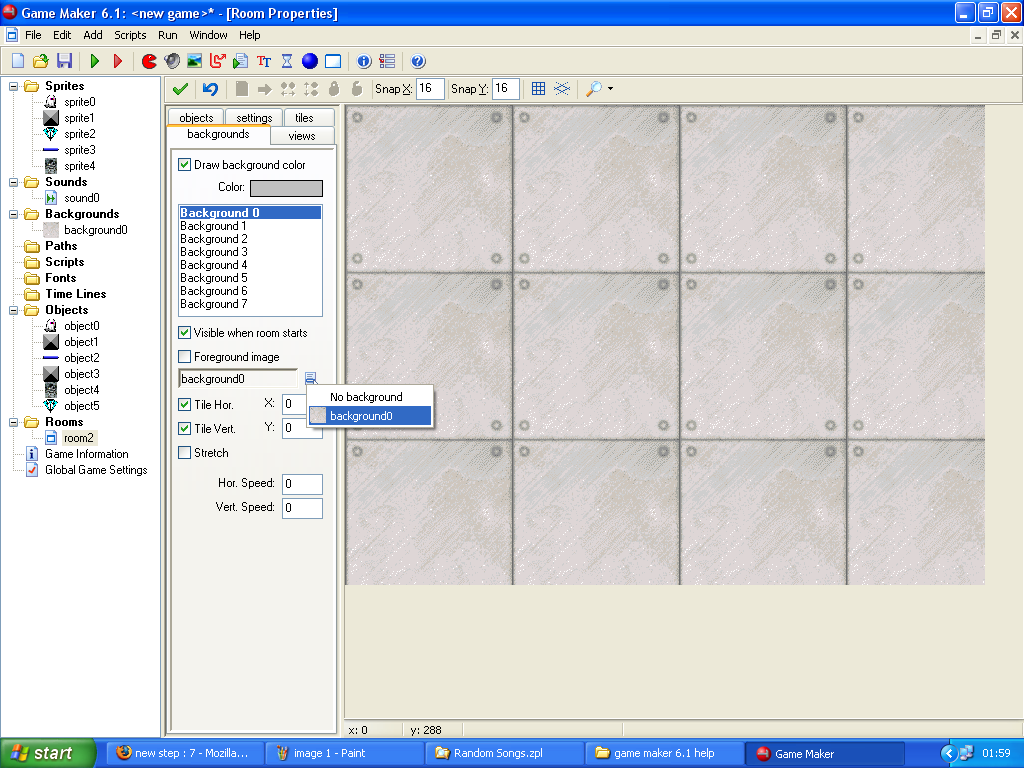Click the Create a time line hourglass icon
The height and width of the screenshot is (768, 1024).
[x=287, y=61]
